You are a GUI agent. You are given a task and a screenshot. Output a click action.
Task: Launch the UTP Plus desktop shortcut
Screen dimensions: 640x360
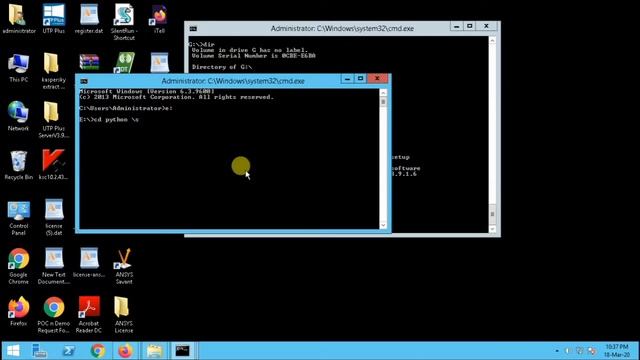[53, 19]
